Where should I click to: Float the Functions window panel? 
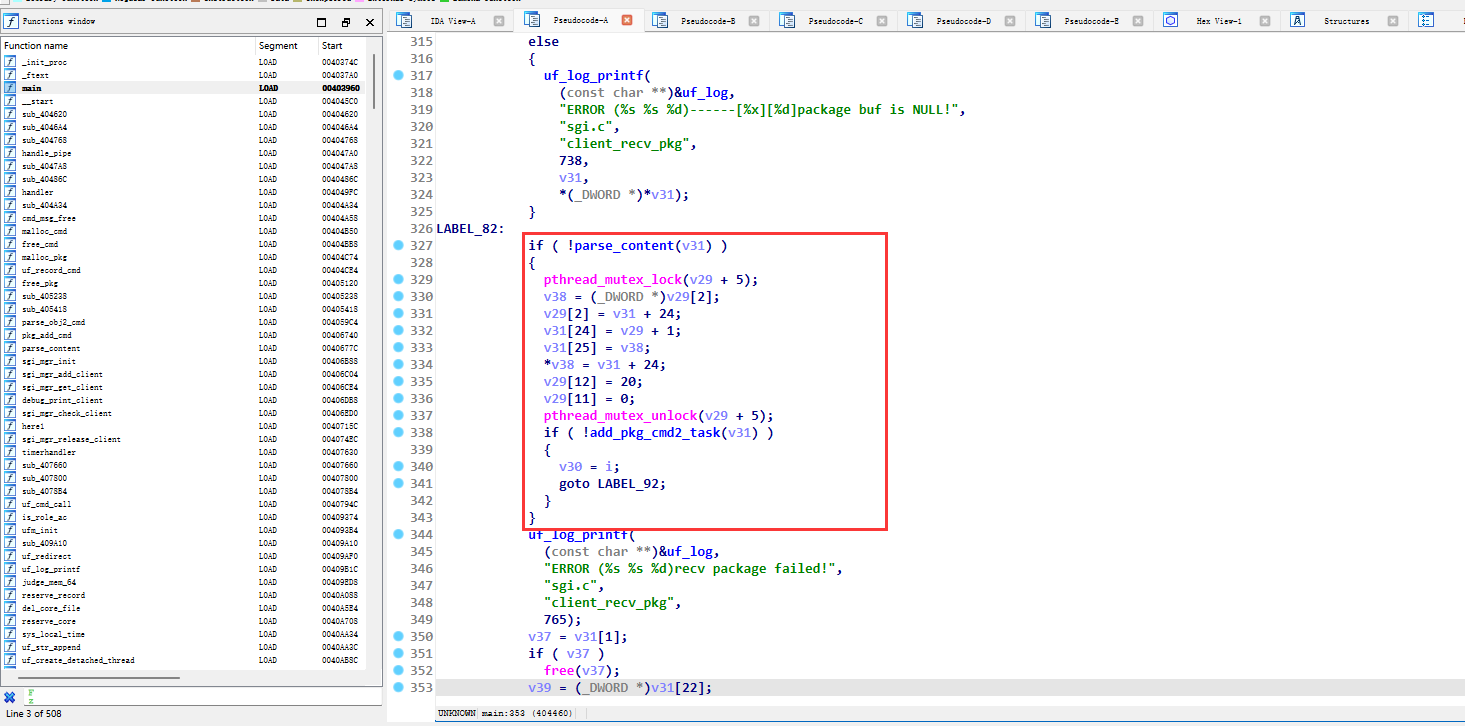coord(346,22)
